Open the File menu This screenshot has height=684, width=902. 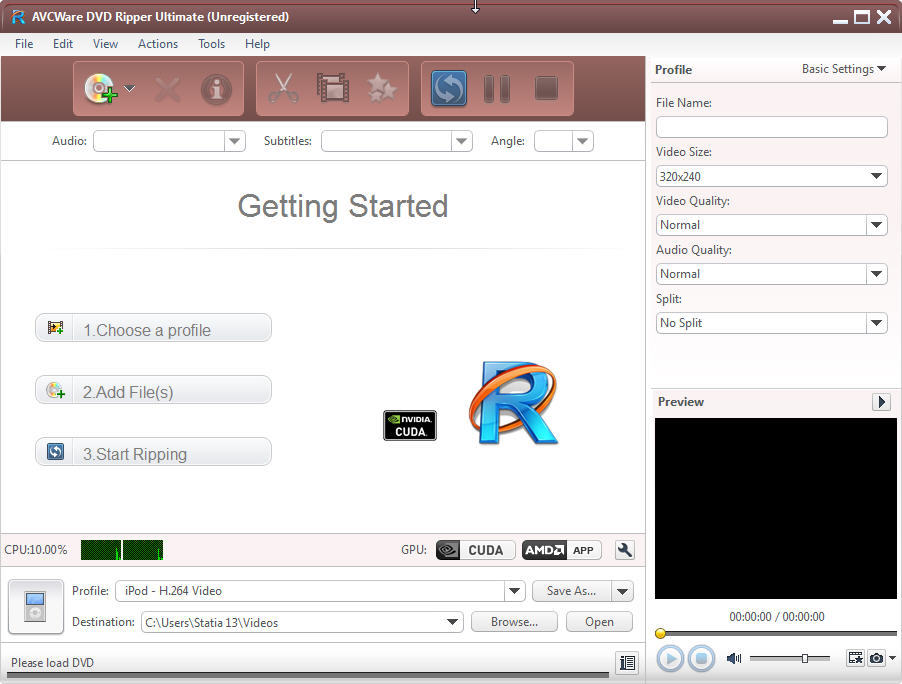[x=24, y=44]
